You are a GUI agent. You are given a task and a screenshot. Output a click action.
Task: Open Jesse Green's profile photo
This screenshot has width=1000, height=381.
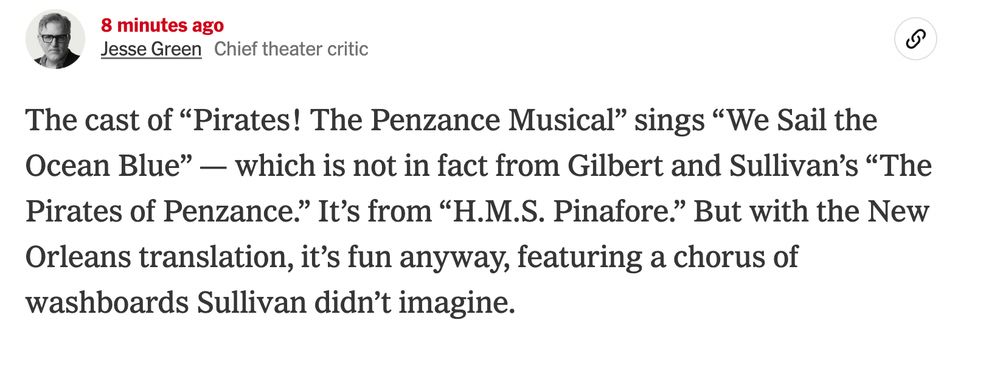click(x=55, y=39)
